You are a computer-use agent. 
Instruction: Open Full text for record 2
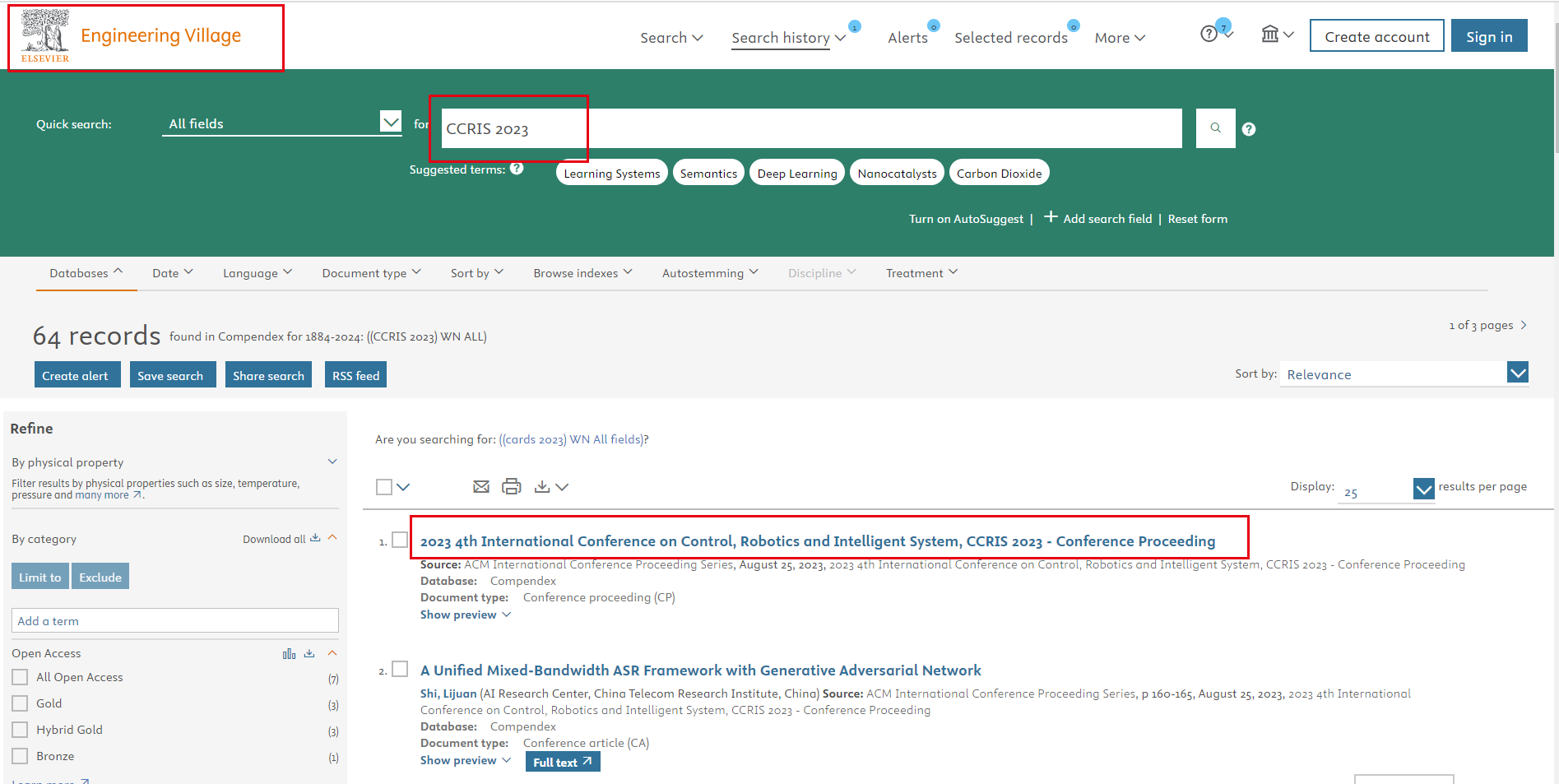click(x=564, y=763)
